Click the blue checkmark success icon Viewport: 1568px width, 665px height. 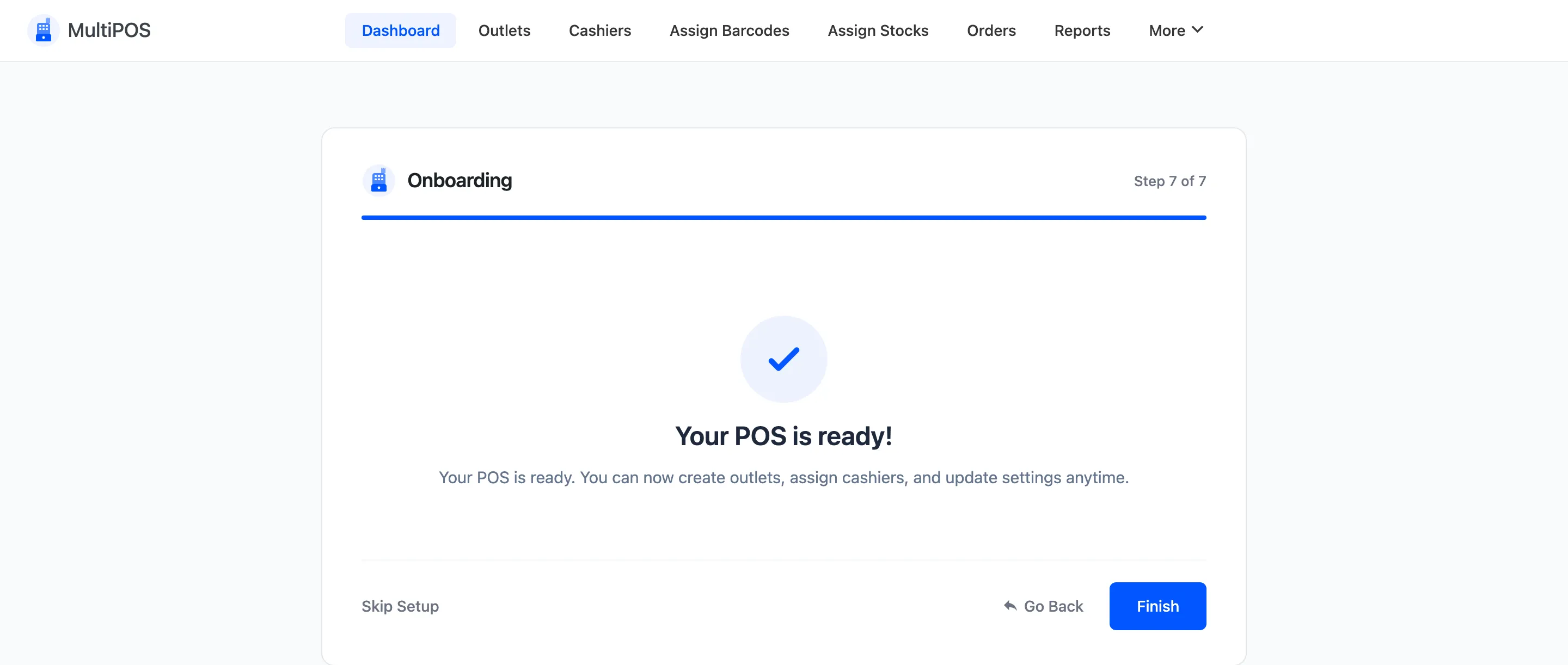783,359
